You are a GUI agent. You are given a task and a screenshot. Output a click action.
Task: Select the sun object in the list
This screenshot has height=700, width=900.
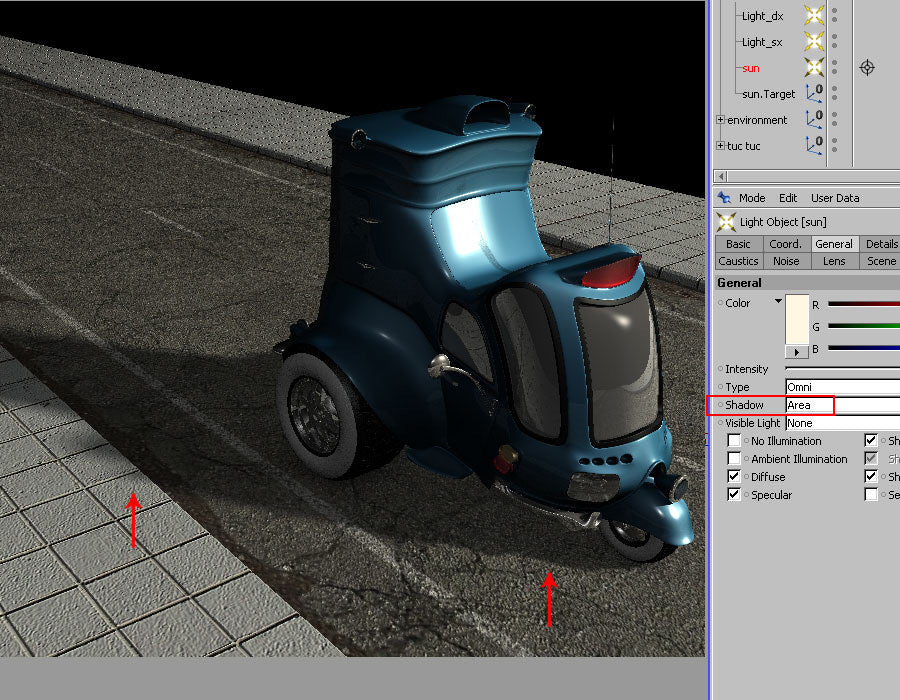749,68
